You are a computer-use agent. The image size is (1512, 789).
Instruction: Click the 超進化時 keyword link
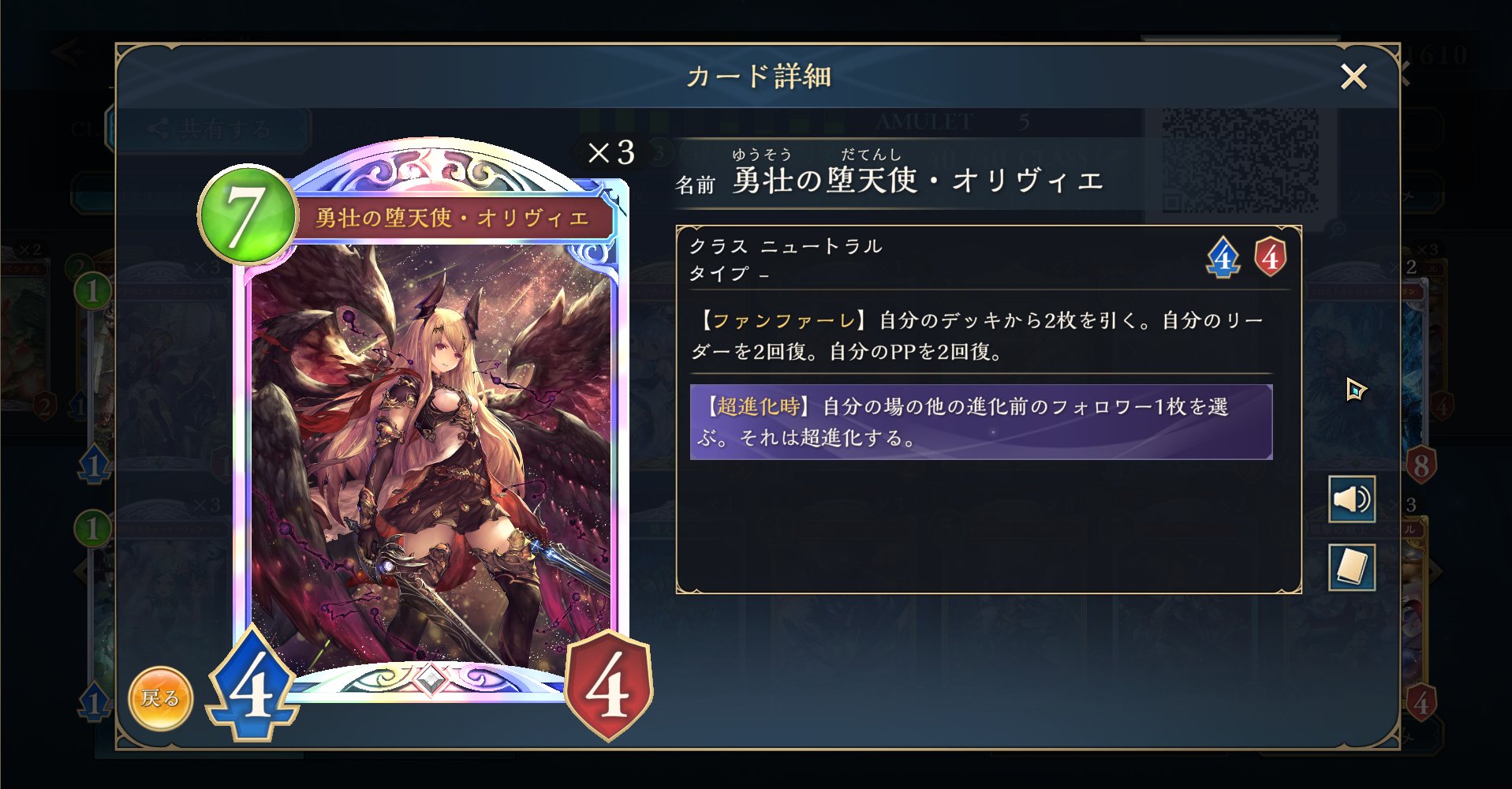pos(758,406)
